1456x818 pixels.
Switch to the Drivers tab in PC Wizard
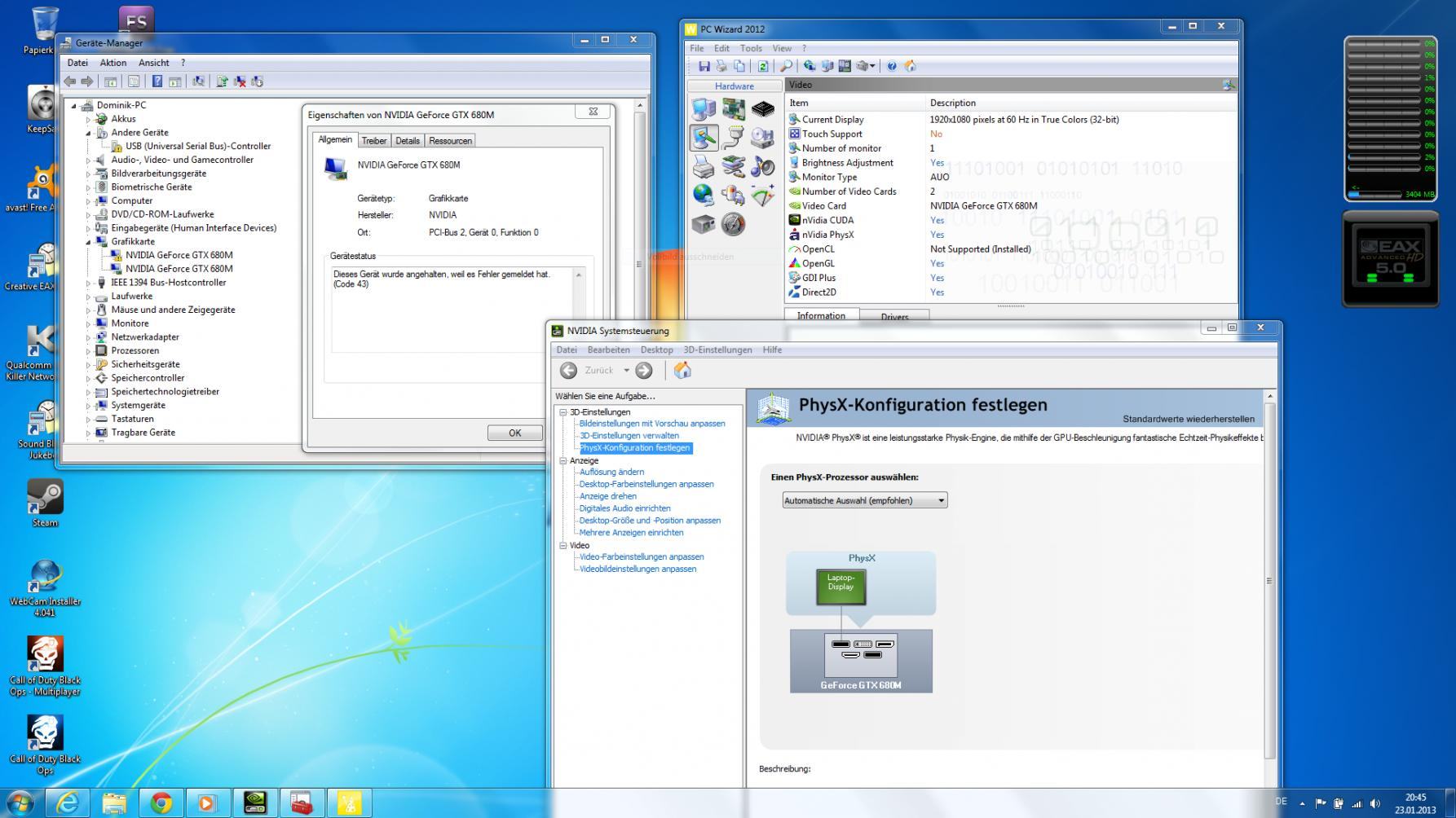[894, 317]
